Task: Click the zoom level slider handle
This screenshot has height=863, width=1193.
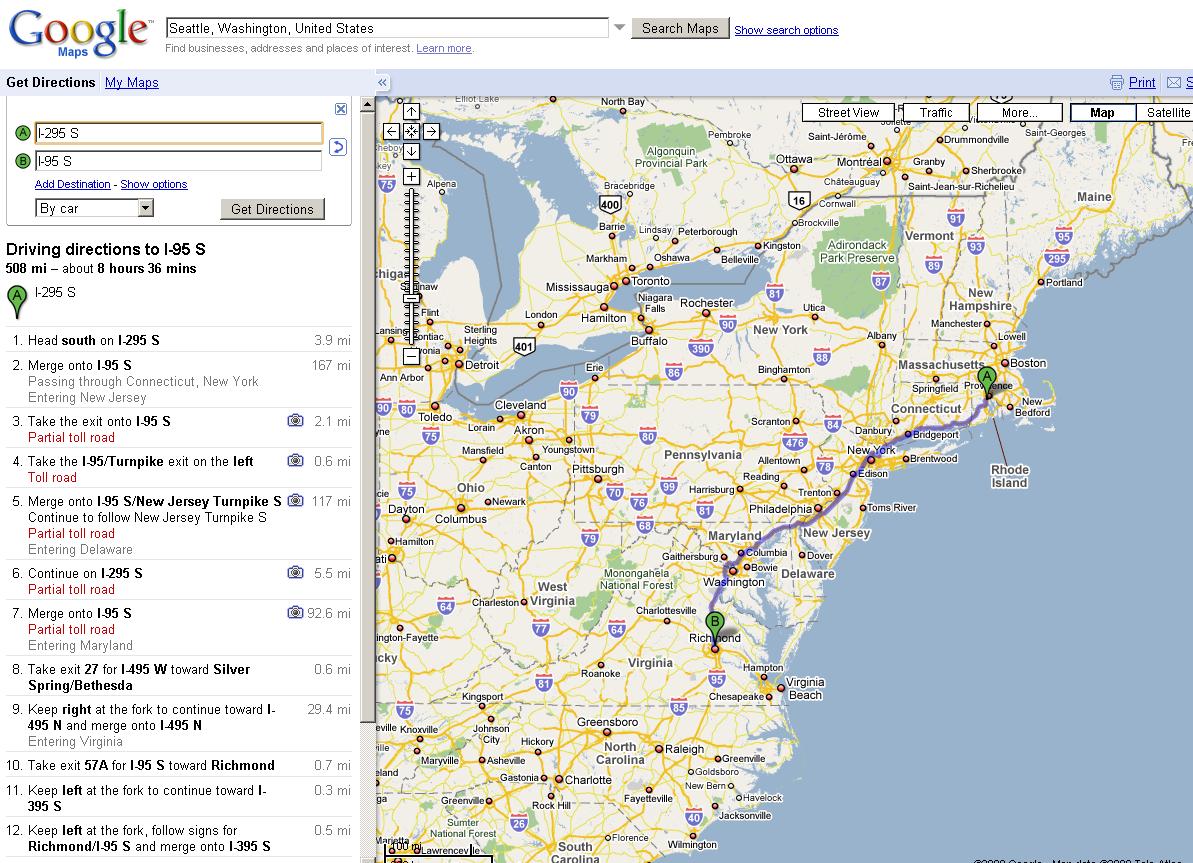Action: (411, 298)
